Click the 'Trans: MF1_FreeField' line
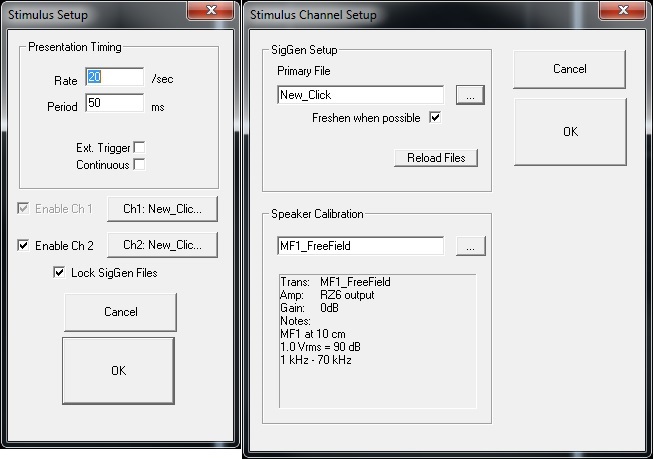 (335, 282)
